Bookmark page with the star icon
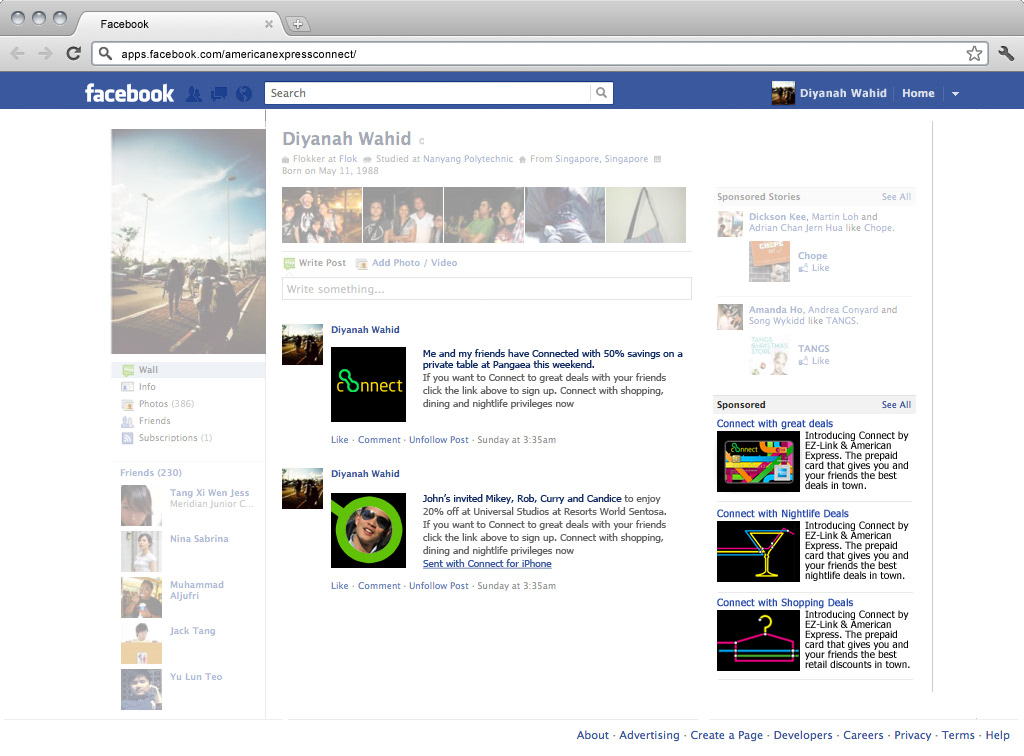 (974, 54)
